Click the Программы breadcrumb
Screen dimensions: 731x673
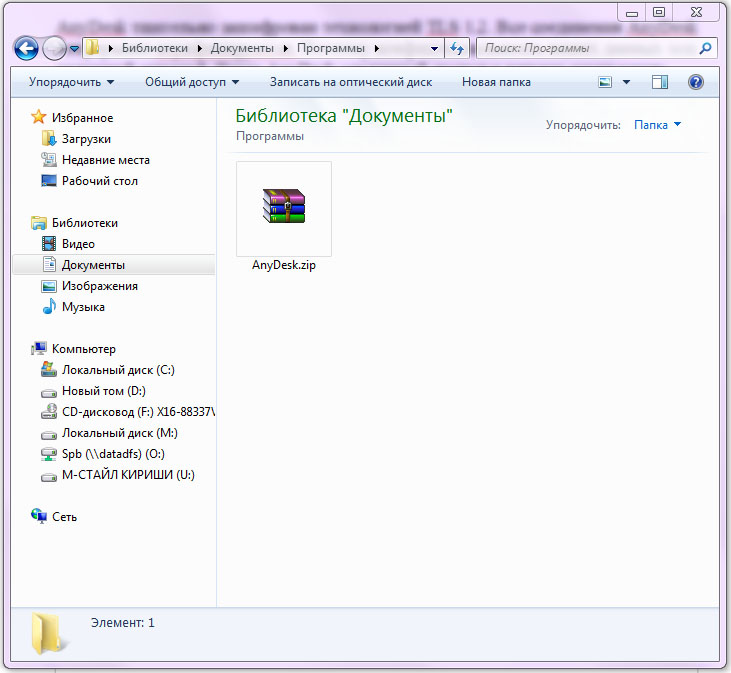tap(331, 48)
